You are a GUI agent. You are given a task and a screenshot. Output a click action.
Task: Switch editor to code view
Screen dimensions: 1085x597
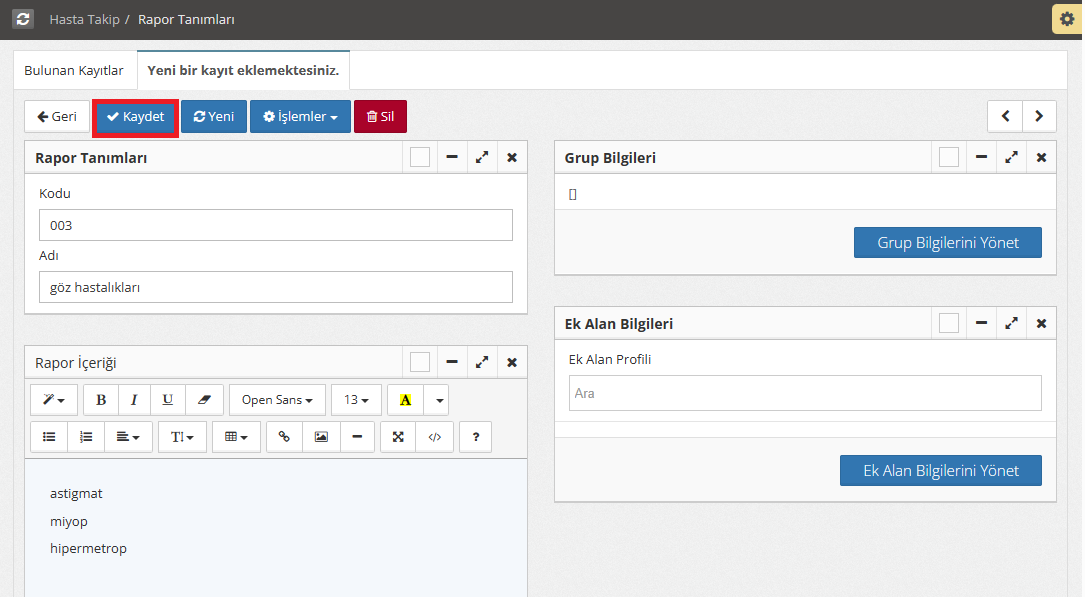[434, 437]
